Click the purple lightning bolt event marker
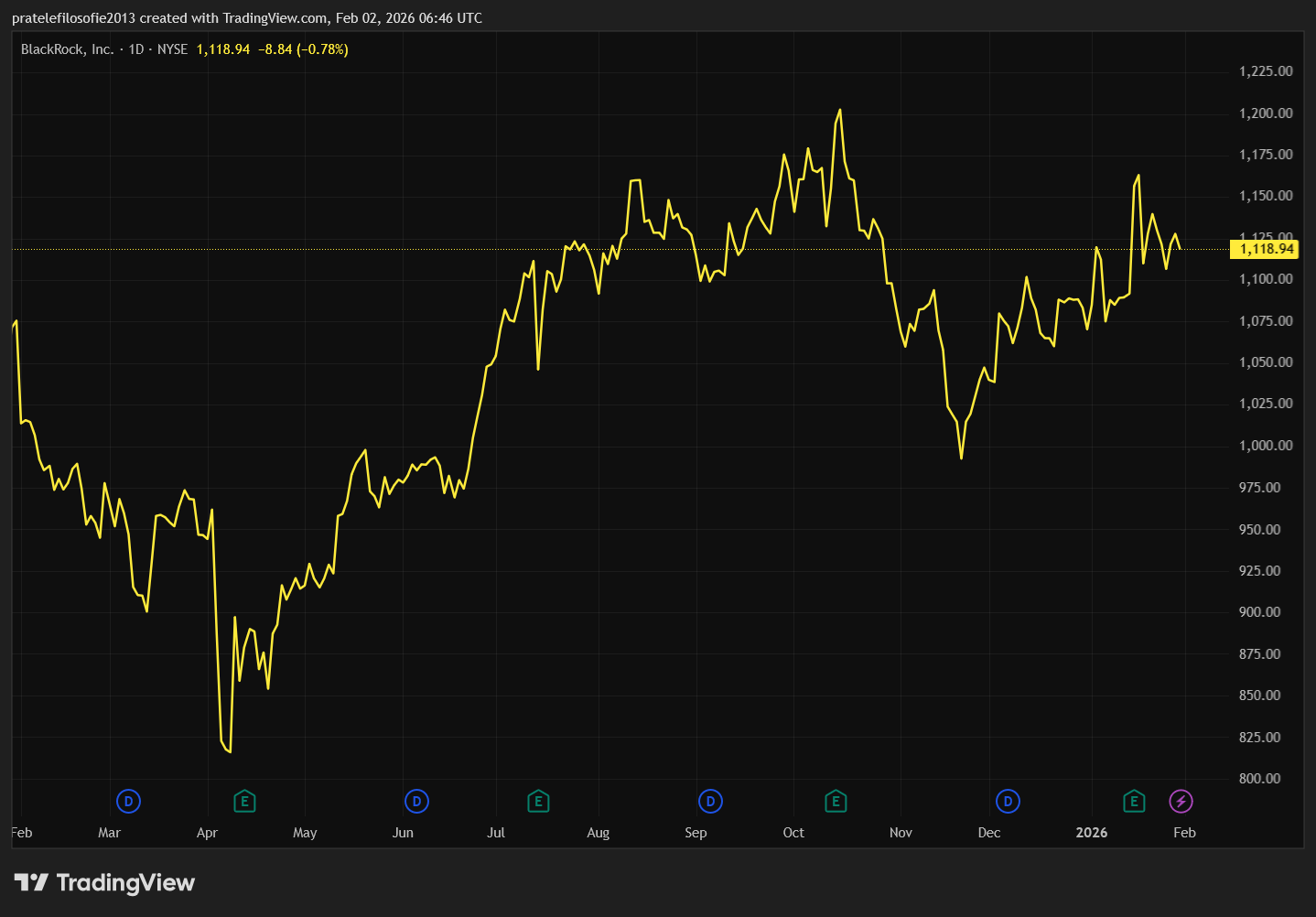Screen dimensions: 1316x917 click(1181, 802)
